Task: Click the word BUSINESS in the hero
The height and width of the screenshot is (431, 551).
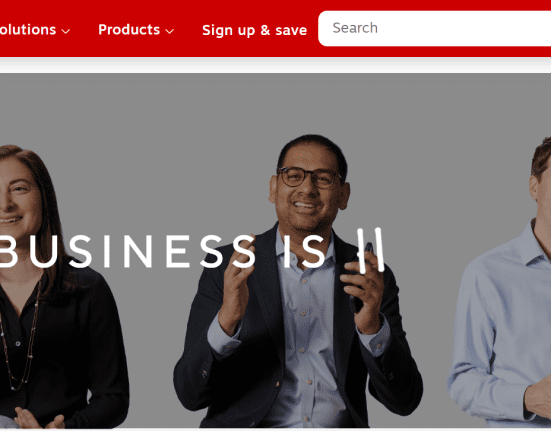Action: click(128, 251)
